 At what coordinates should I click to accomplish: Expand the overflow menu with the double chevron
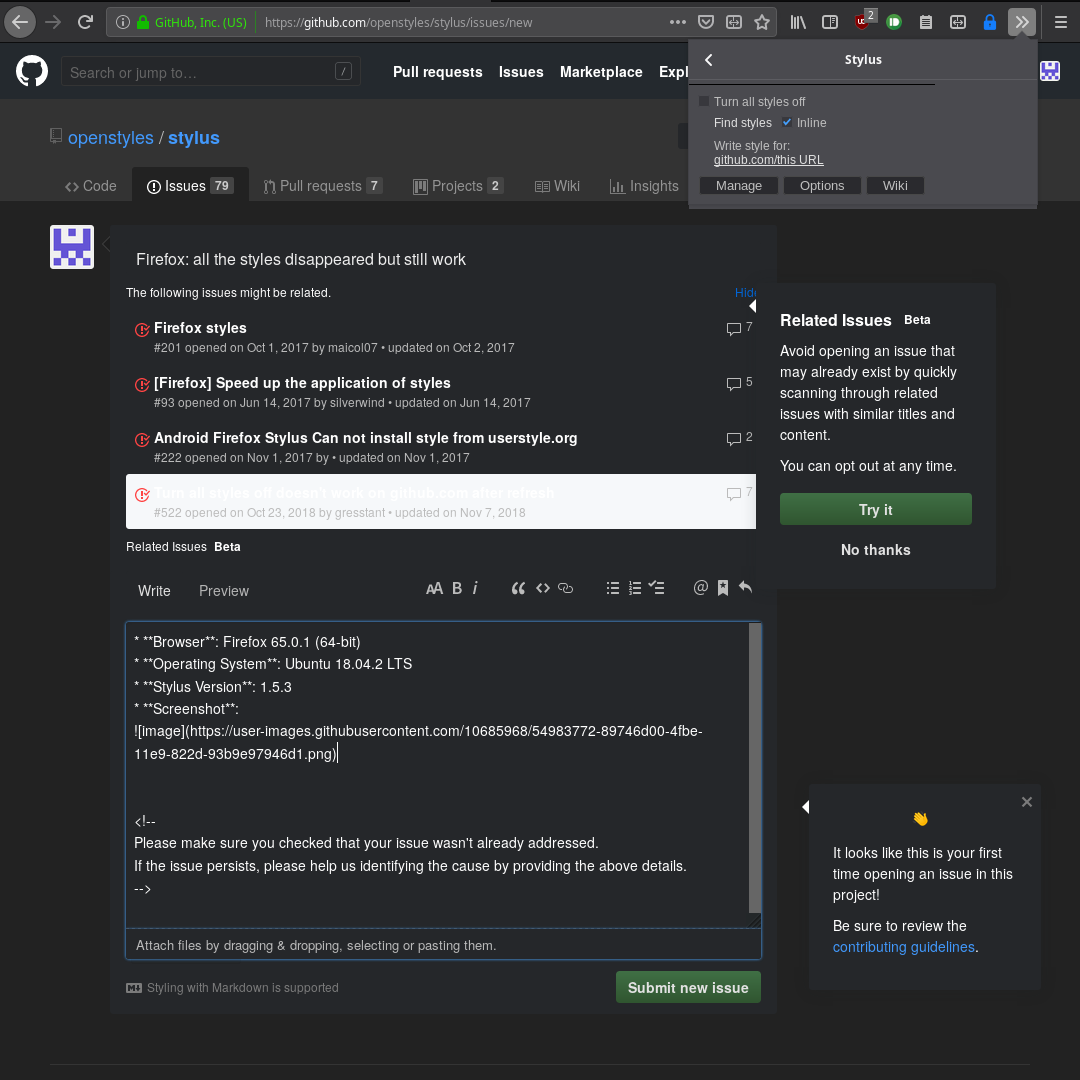pyautogui.click(x=1021, y=21)
